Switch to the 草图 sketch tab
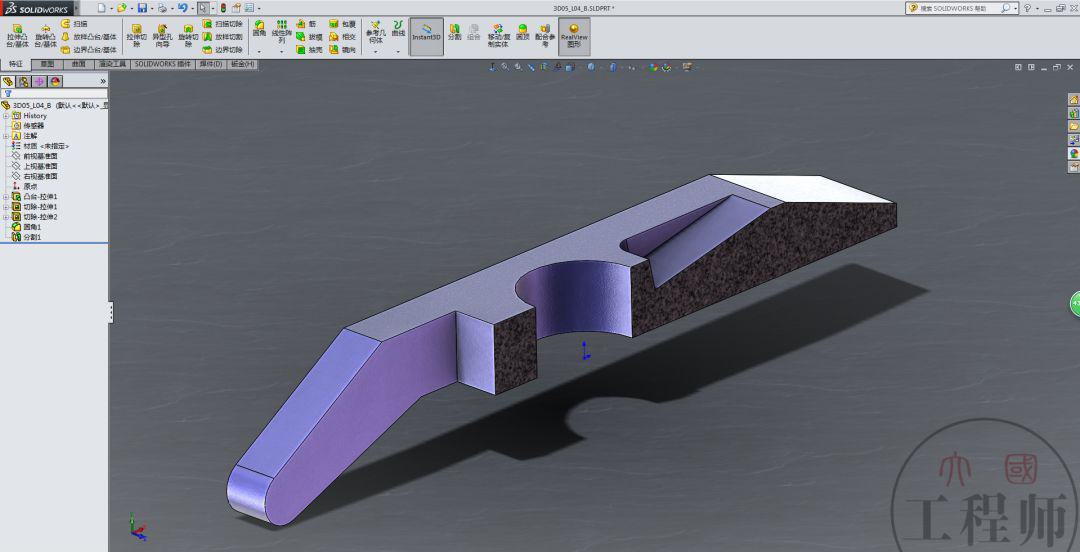This screenshot has height=552, width=1080. (x=47, y=64)
